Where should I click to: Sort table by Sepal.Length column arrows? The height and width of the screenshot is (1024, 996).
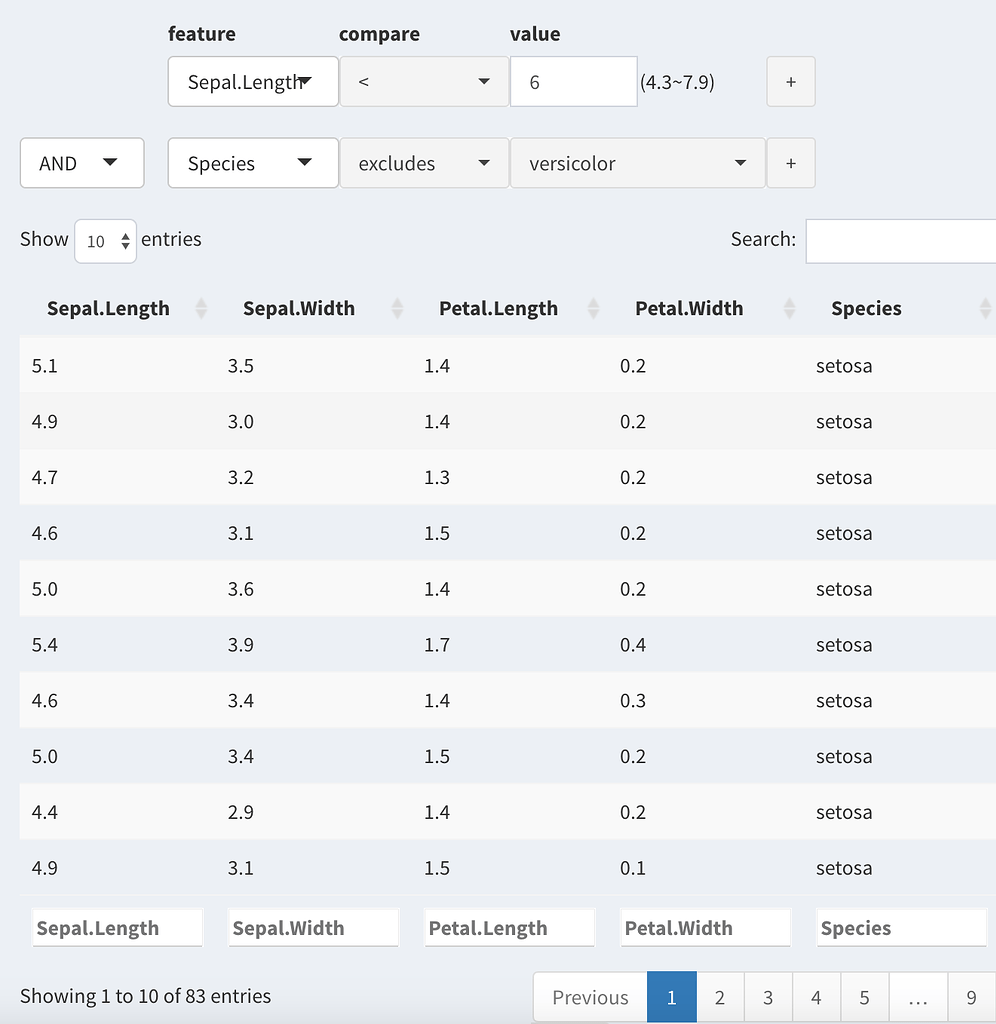pos(201,308)
